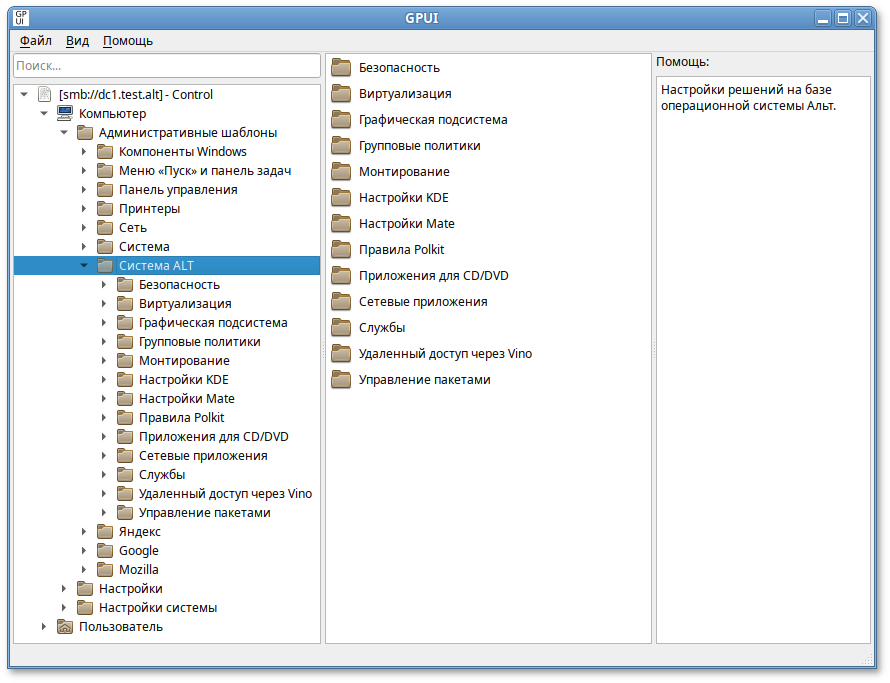Expand the Mozilla tree node
Screen dimensions: 890x683
(84, 570)
